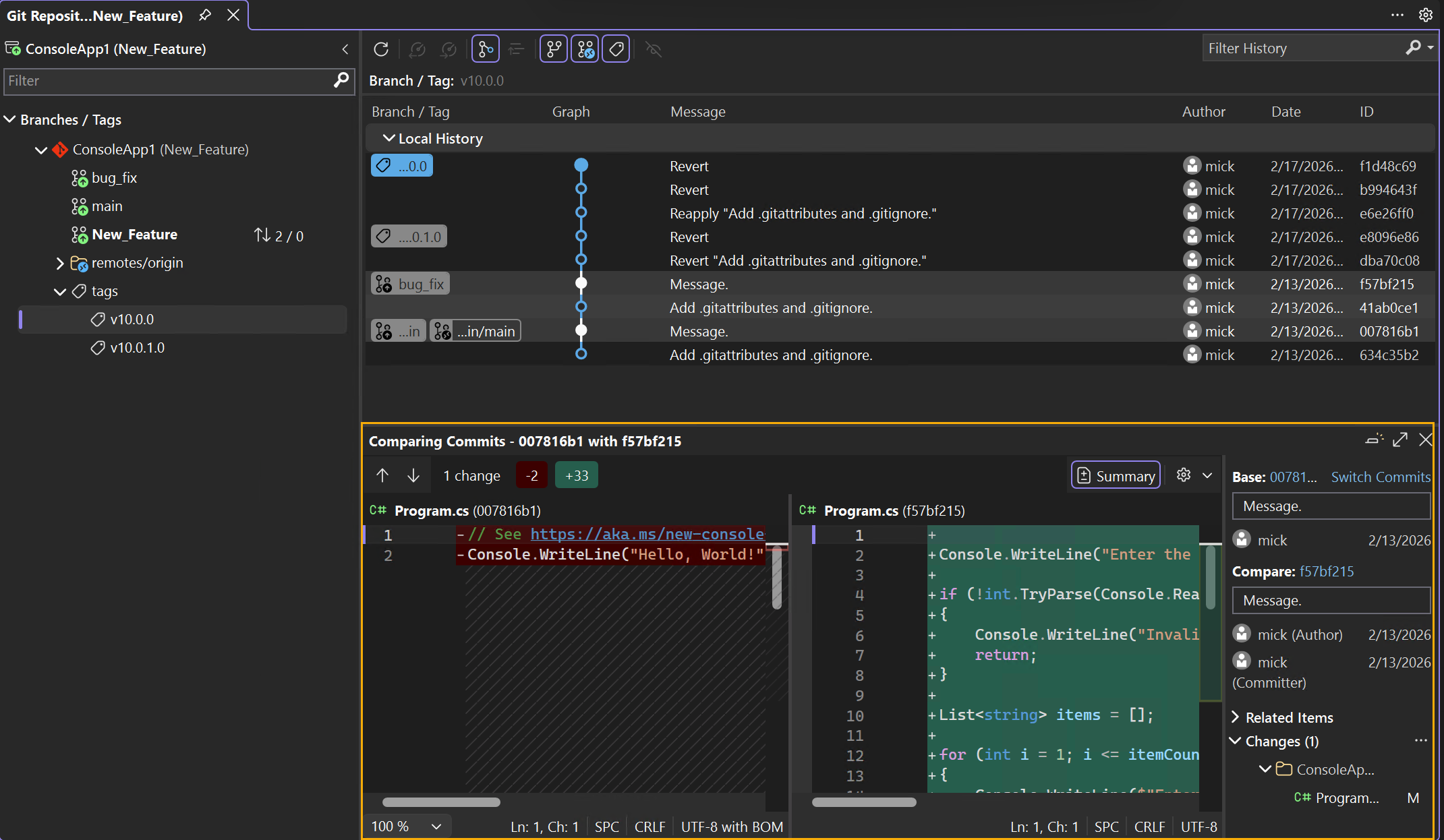Open the top-right settings gear
The image size is (1444, 840).
pyautogui.click(x=1426, y=15)
